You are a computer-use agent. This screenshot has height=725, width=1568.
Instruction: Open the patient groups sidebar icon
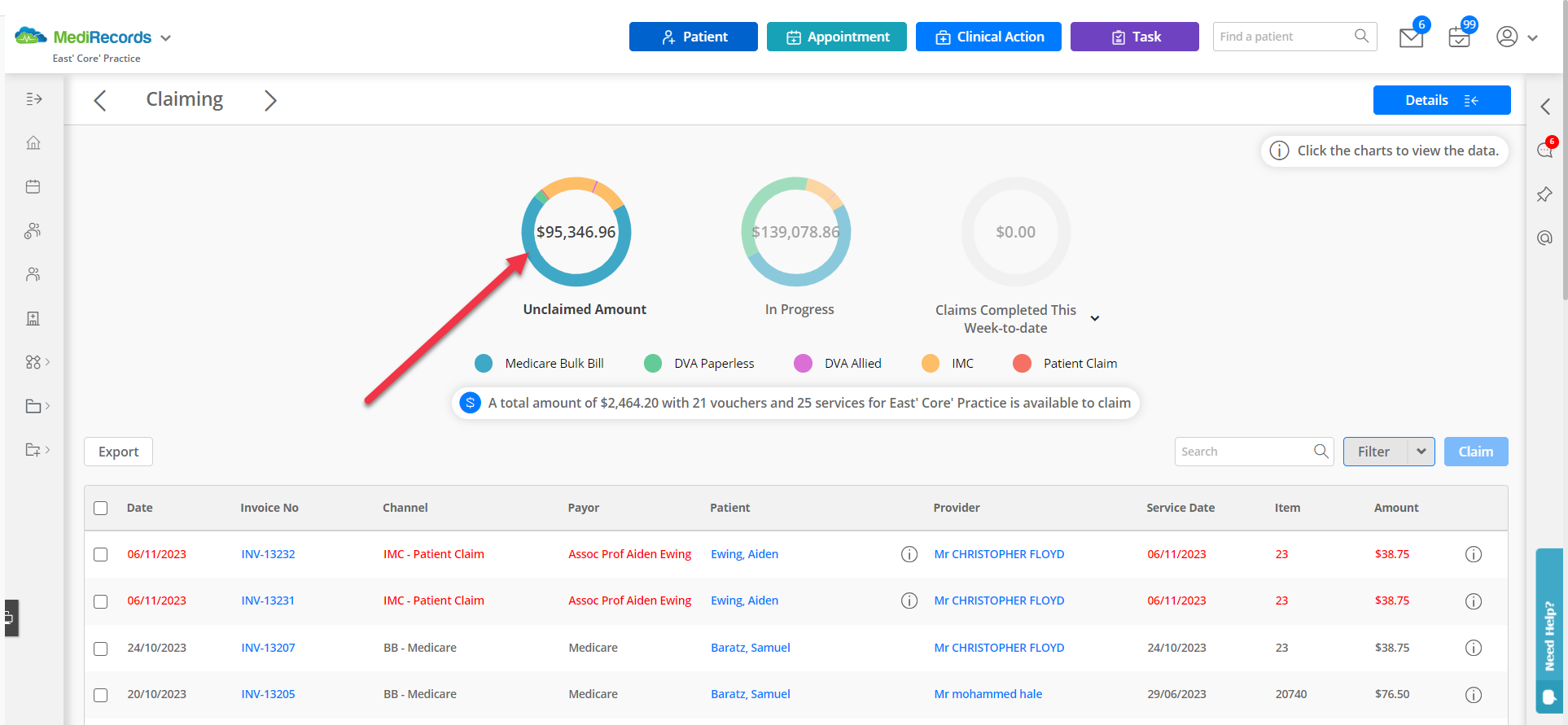(33, 231)
